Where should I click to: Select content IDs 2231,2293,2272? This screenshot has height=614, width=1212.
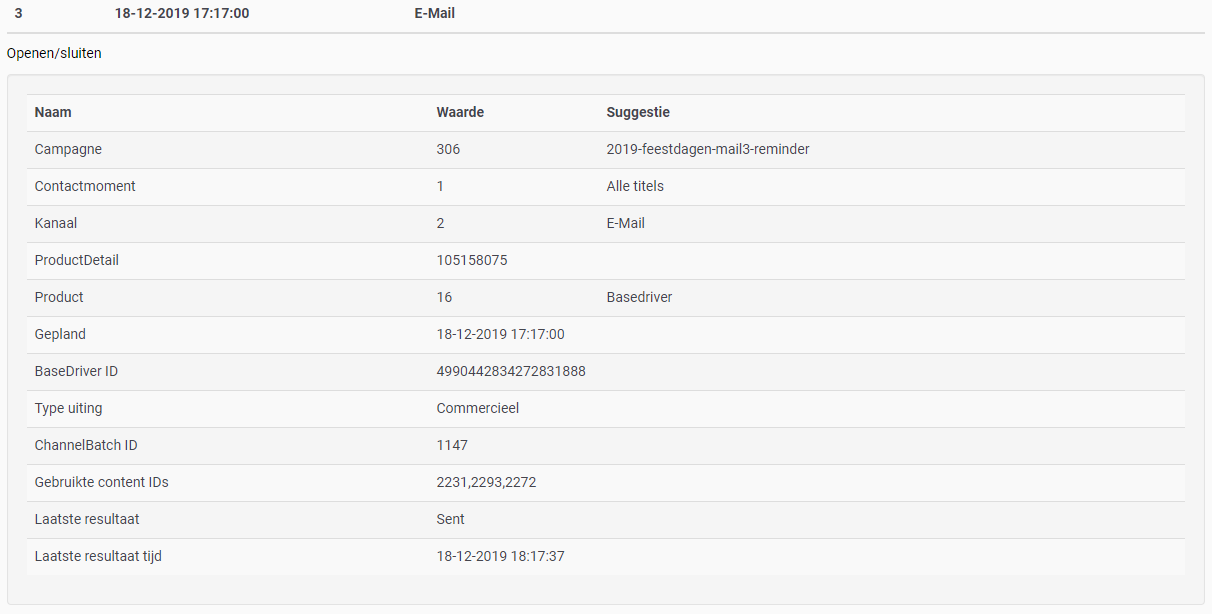(486, 483)
